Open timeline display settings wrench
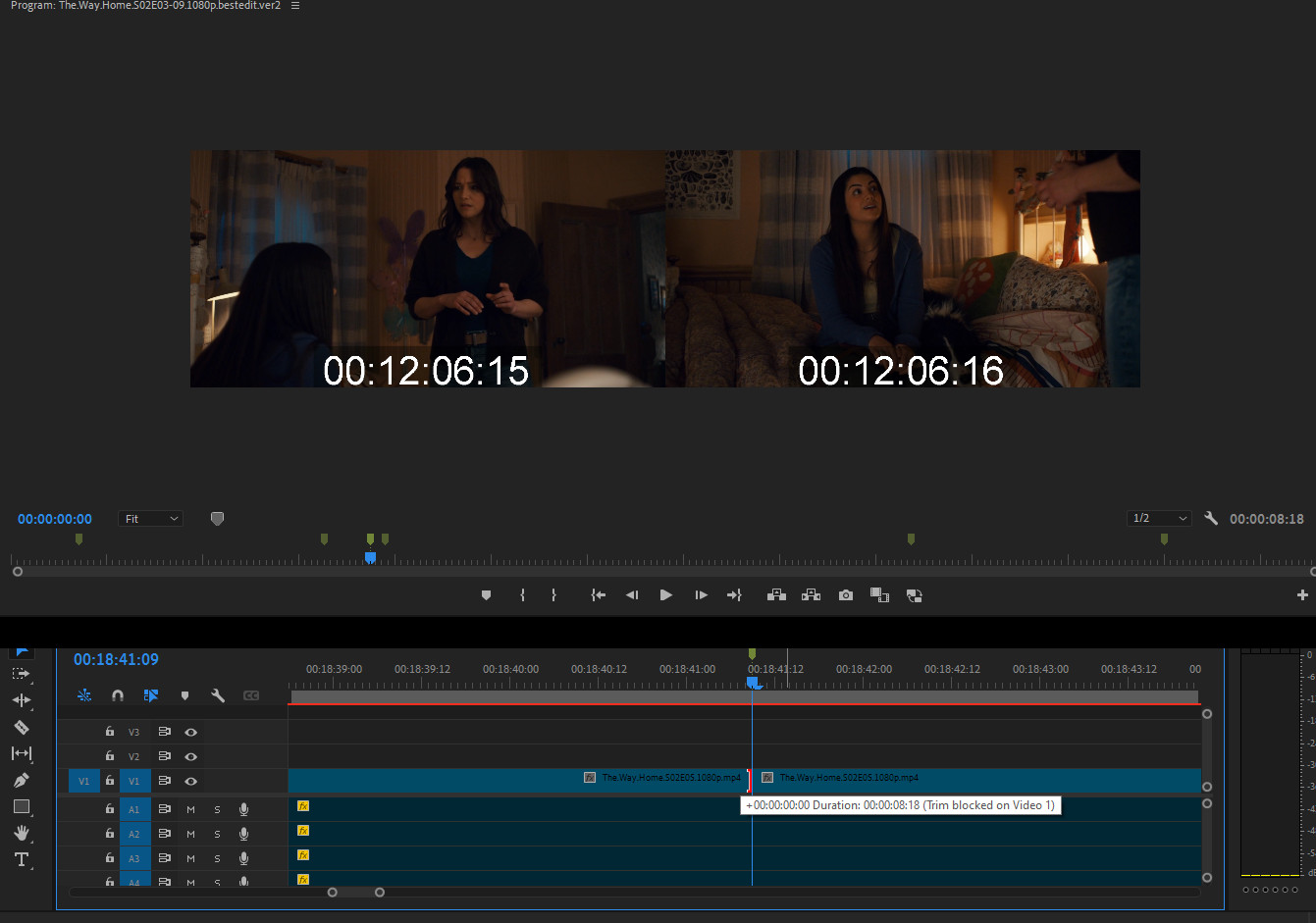1316x923 pixels. coord(218,695)
